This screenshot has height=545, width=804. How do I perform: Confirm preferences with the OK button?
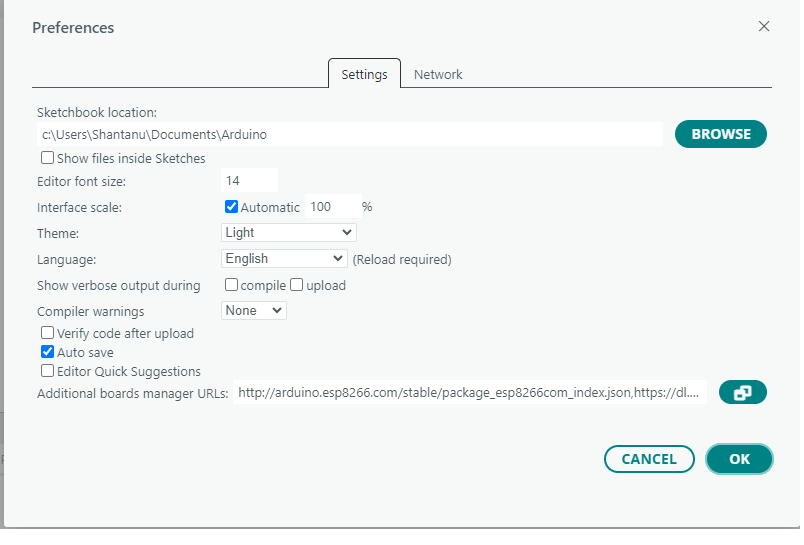(739, 459)
